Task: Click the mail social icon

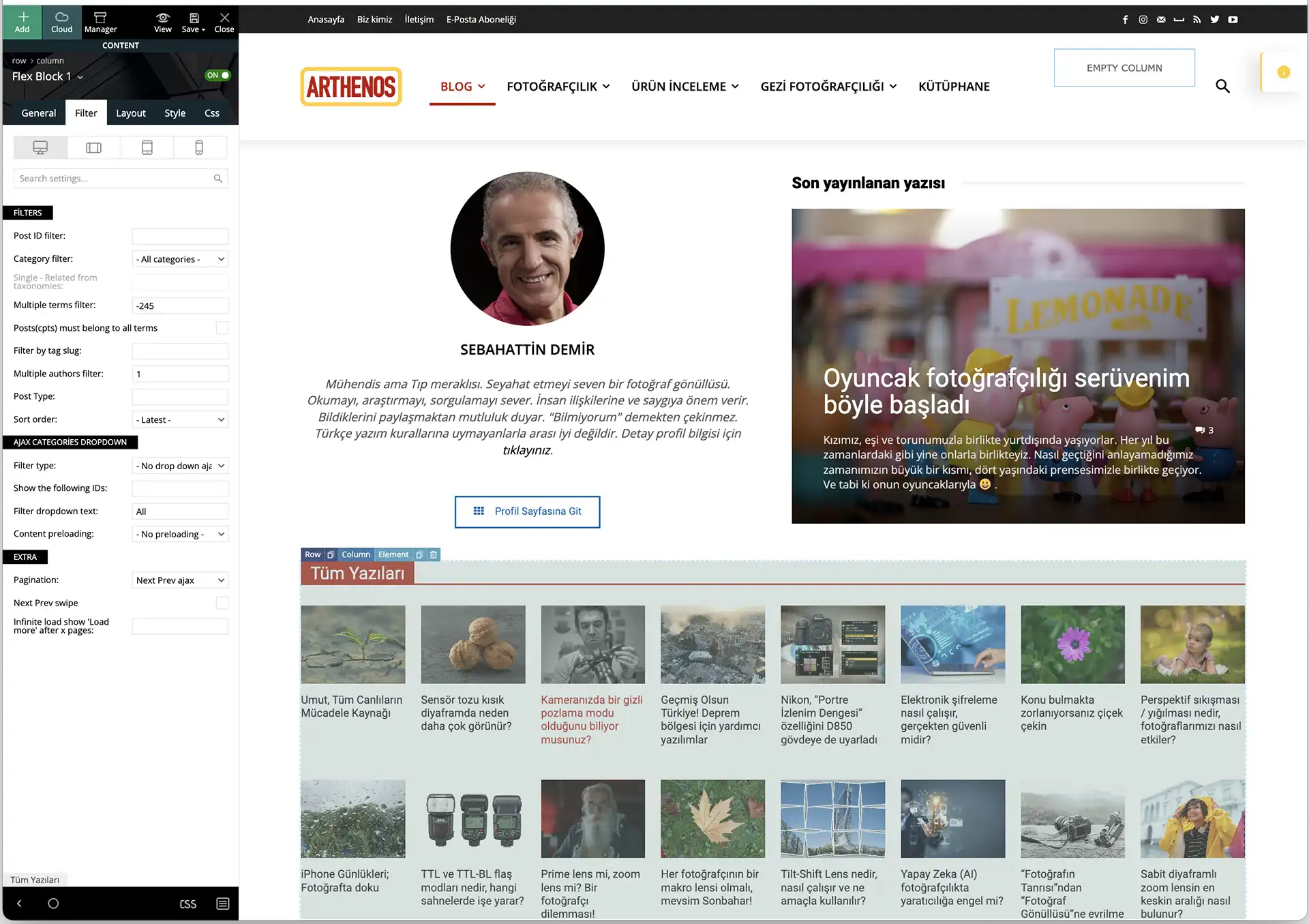Action: tap(1161, 20)
